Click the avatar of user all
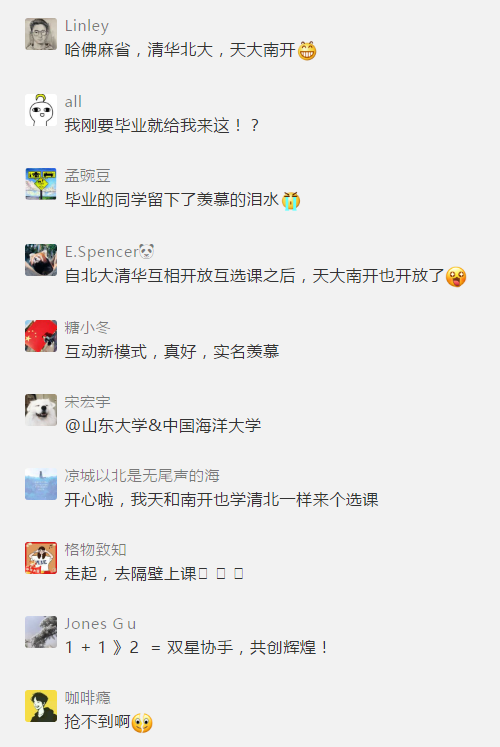 click(41, 110)
